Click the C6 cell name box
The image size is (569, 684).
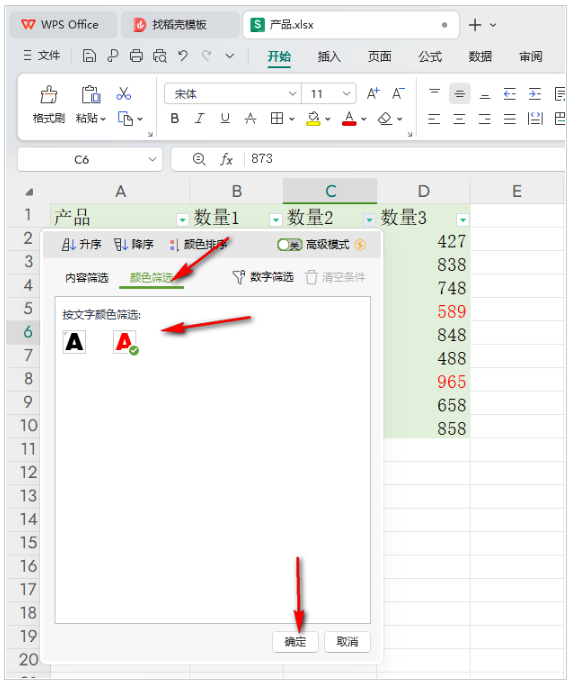(x=90, y=159)
